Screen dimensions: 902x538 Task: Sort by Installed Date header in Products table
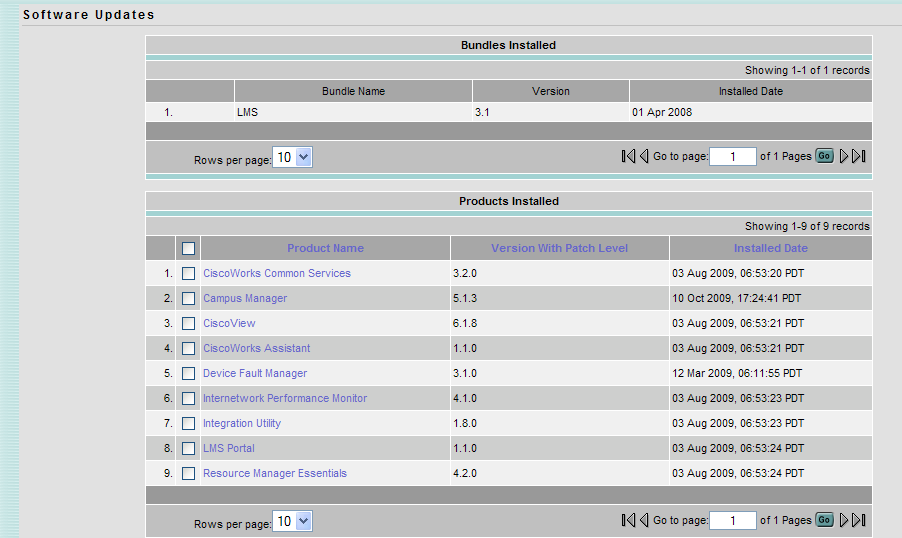tap(771, 248)
